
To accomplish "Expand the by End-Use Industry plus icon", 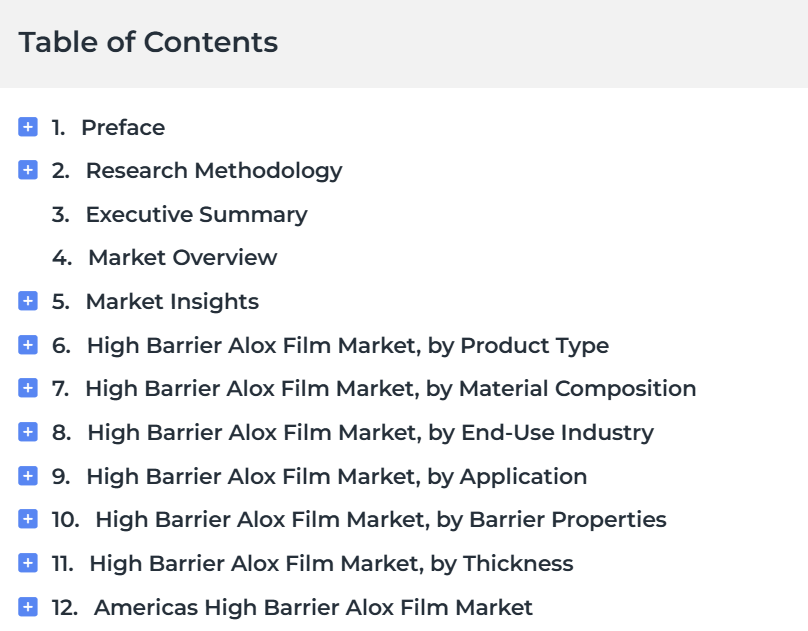I will (28, 432).
